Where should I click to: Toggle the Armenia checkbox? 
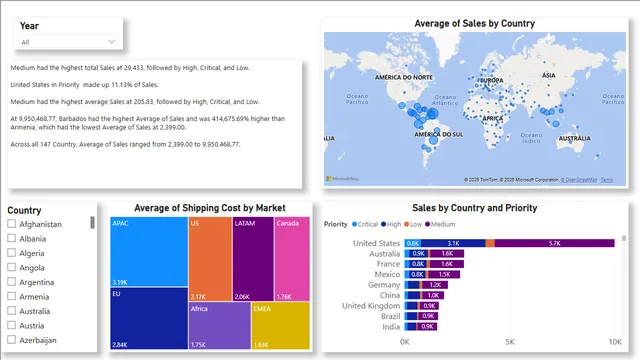coord(12,296)
